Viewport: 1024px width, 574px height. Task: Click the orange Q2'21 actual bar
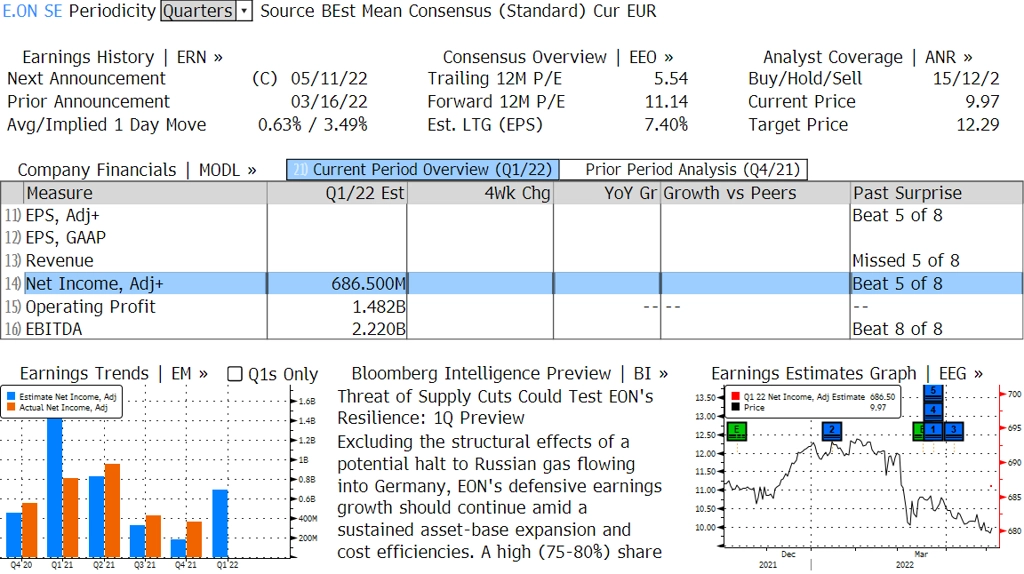point(112,511)
